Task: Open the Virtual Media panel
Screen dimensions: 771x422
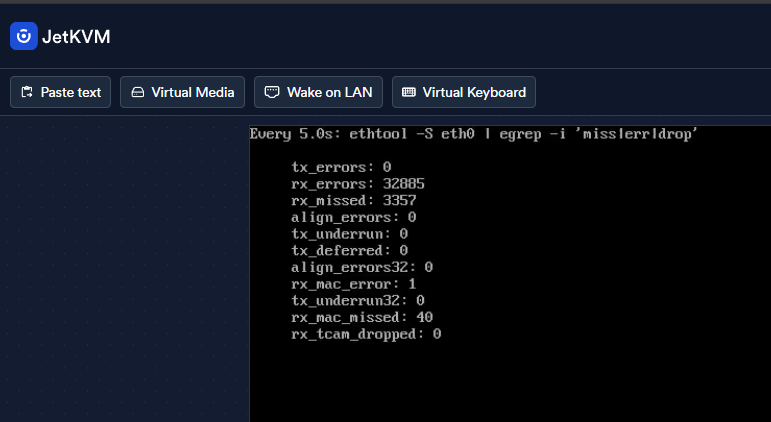Action: pyautogui.click(x=182, y=92)
